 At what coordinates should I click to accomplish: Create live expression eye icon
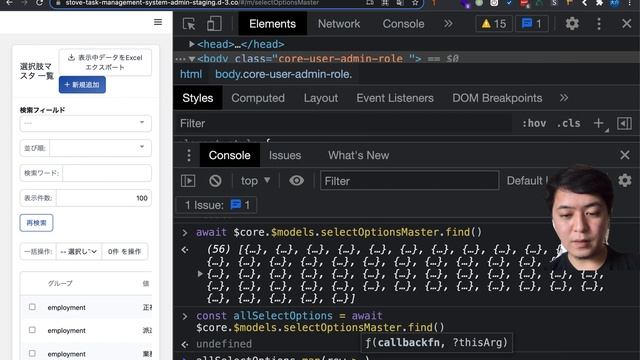coord(296,180)
